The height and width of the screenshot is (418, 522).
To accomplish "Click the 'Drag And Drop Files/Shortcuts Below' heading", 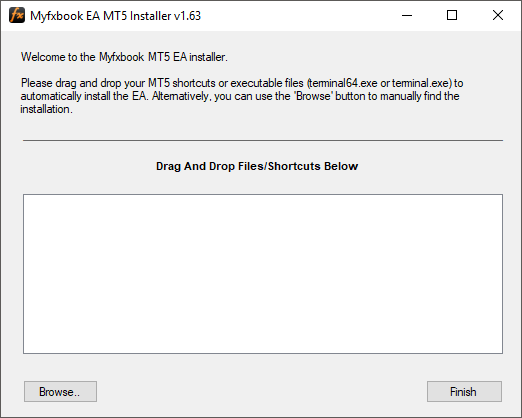I will [x=257, y=166].
